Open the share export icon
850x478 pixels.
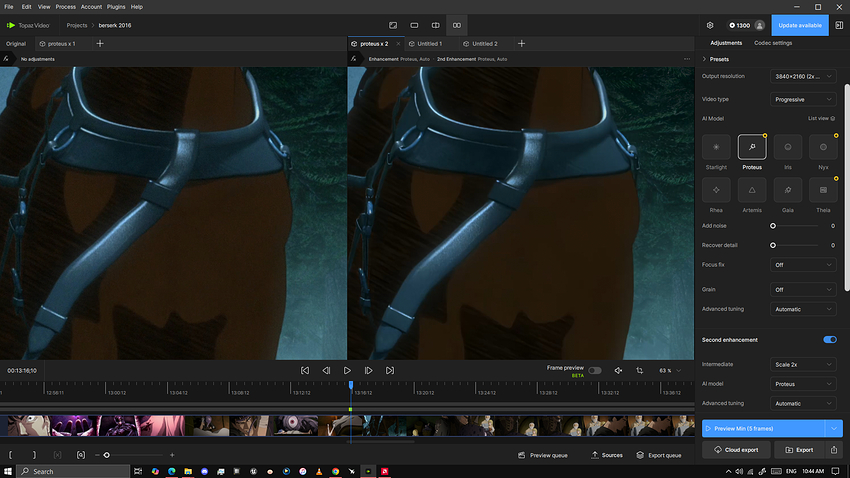(x=834, y=450)
